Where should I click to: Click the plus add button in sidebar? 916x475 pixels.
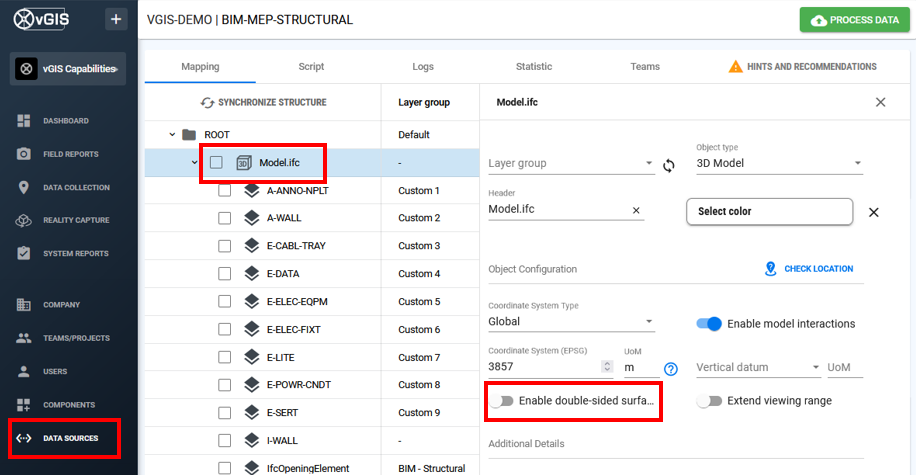(x=116, y=19)
